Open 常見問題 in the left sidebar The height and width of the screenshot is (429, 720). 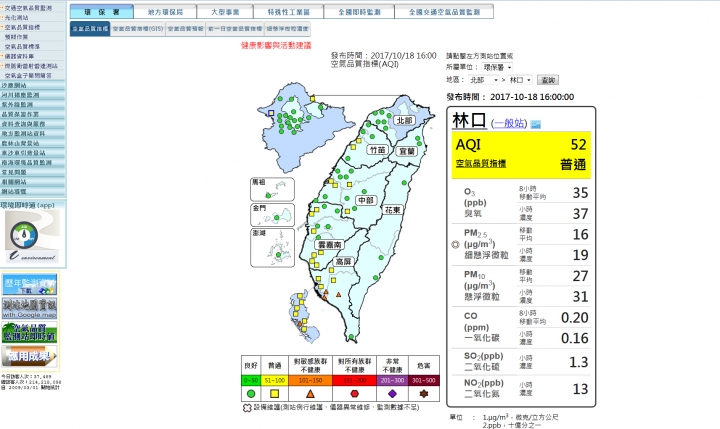pyautogui.click(x=14, y=172)
